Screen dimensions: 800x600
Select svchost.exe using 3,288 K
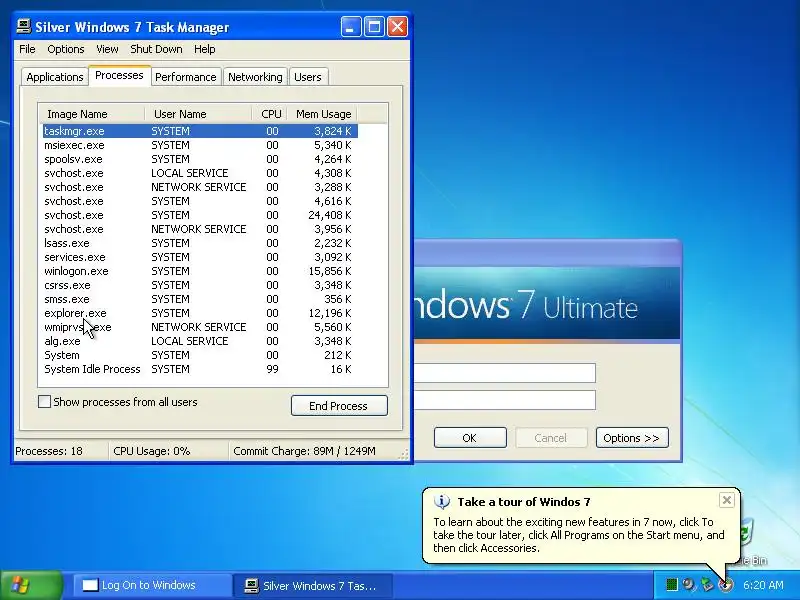[x=200, y=187]
